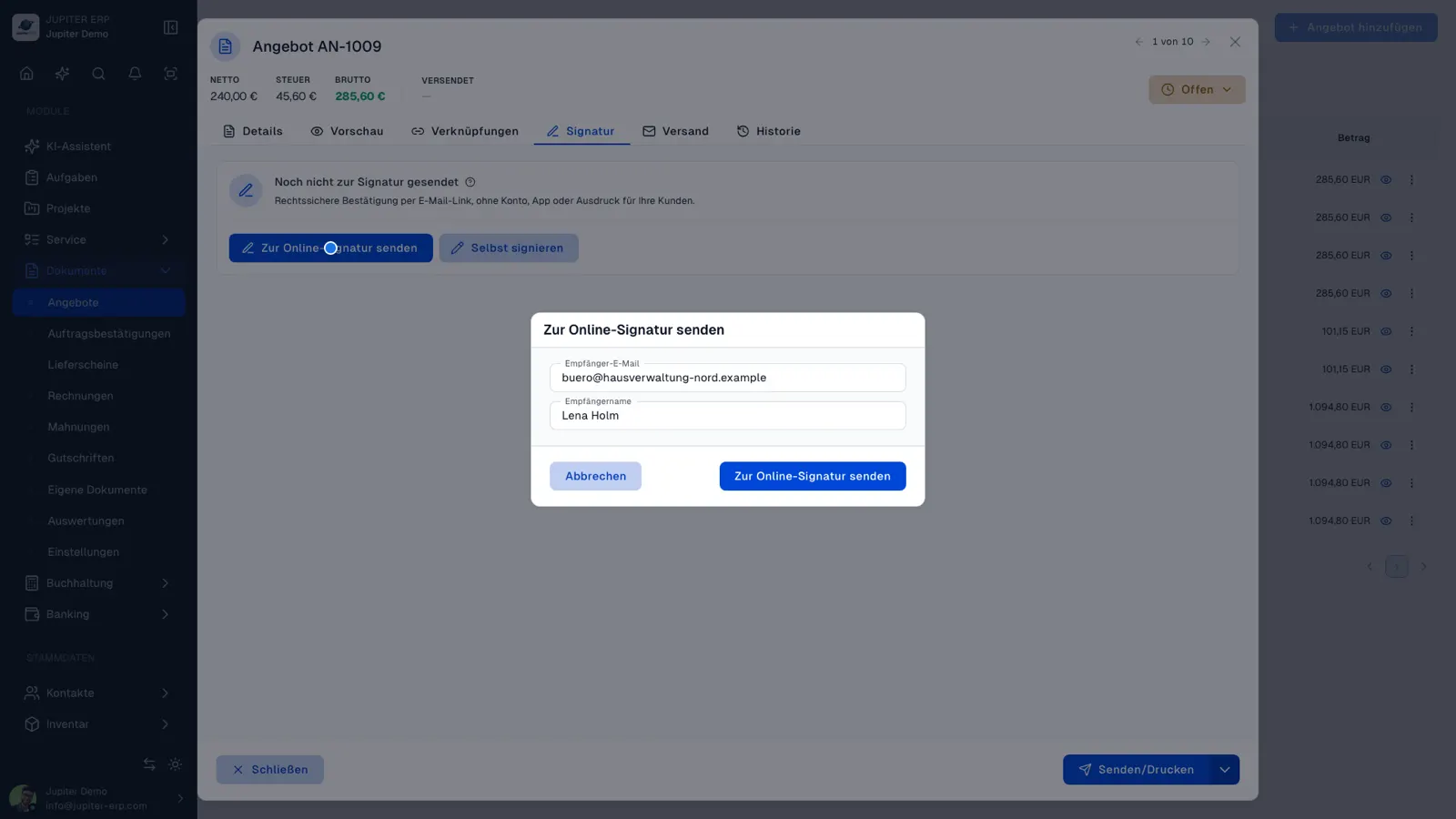The width and height of the screenshot is (1456, 819).
Task: Toggle the light/dark theme sun icon
Action: click(176, 764)
